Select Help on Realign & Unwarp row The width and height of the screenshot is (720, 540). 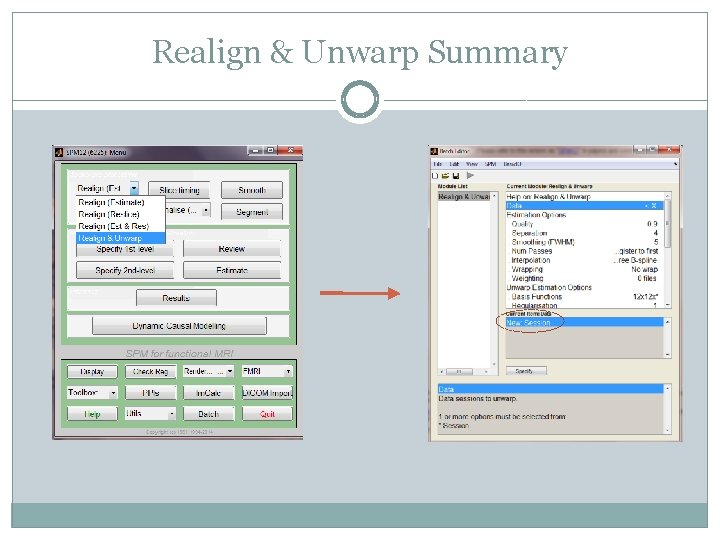tap(585, 197)
